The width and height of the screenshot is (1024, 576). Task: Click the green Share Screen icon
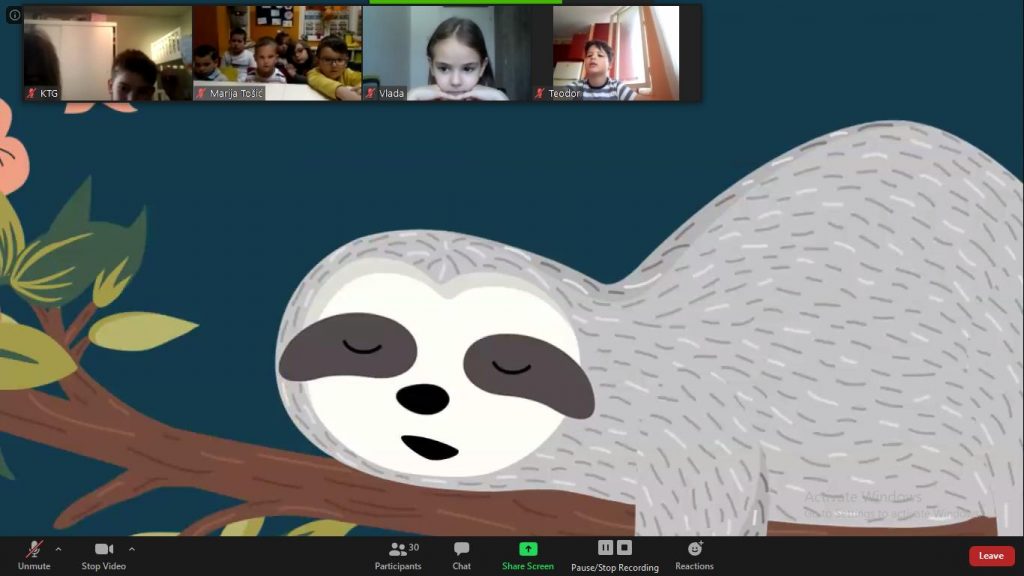[528, 549]
